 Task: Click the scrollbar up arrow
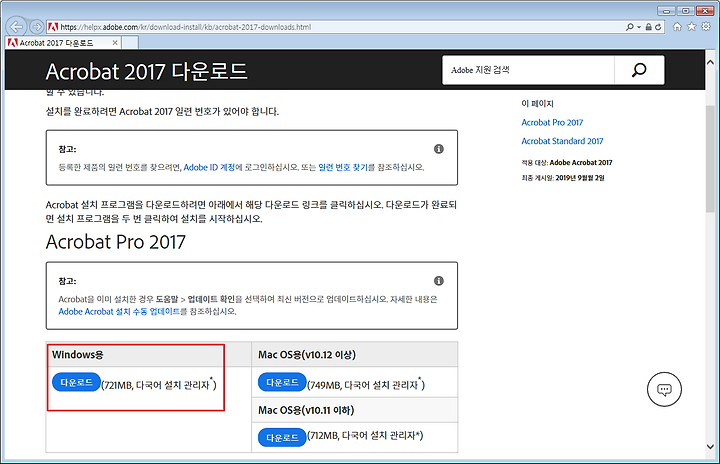pos(710,62)
